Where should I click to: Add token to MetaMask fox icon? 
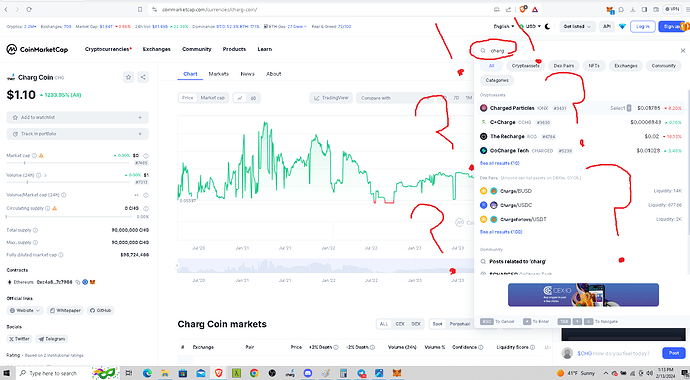tap(92, 282)
